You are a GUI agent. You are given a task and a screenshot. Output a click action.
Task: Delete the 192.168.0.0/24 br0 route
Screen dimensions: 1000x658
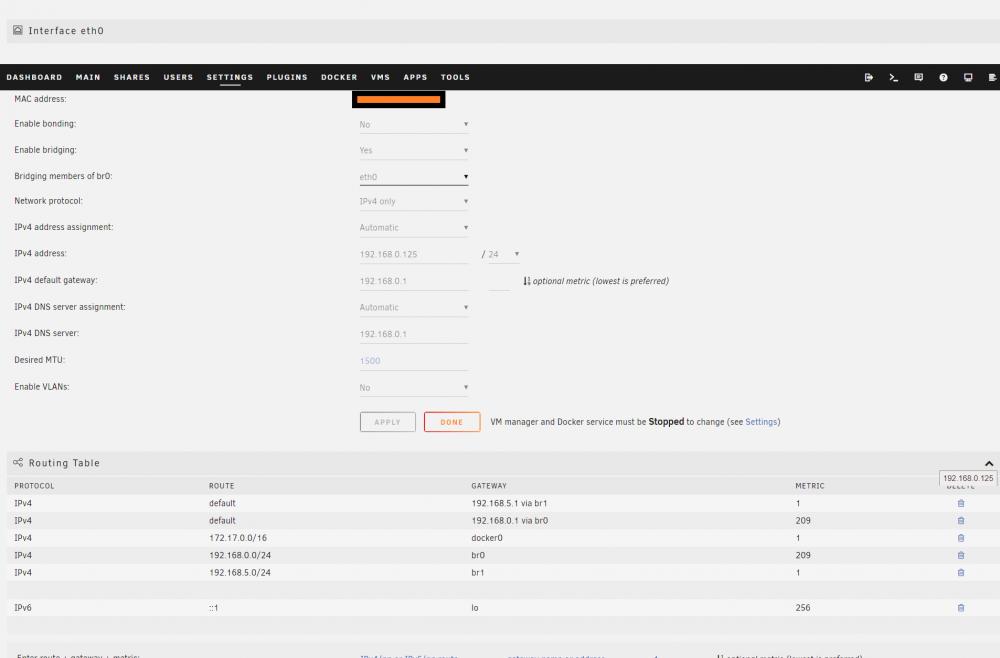click(x=961, y=555)
